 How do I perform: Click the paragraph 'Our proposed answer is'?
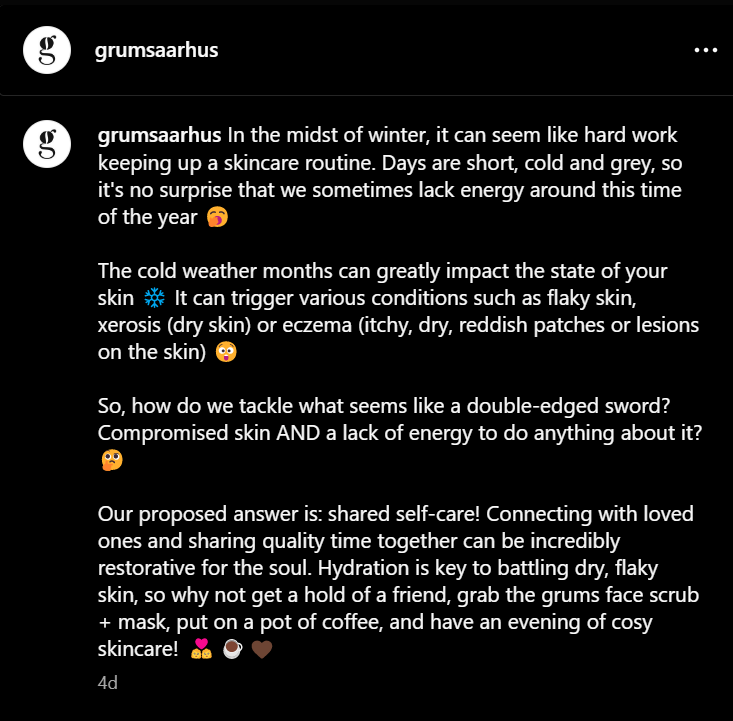point(398,581)
